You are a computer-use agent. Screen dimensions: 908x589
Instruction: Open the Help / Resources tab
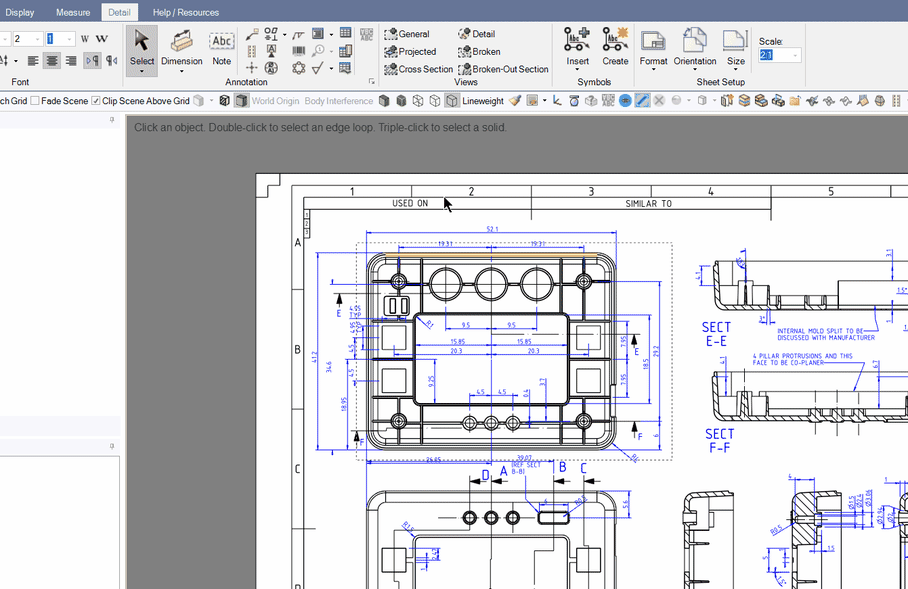click(x=186, y=12)
